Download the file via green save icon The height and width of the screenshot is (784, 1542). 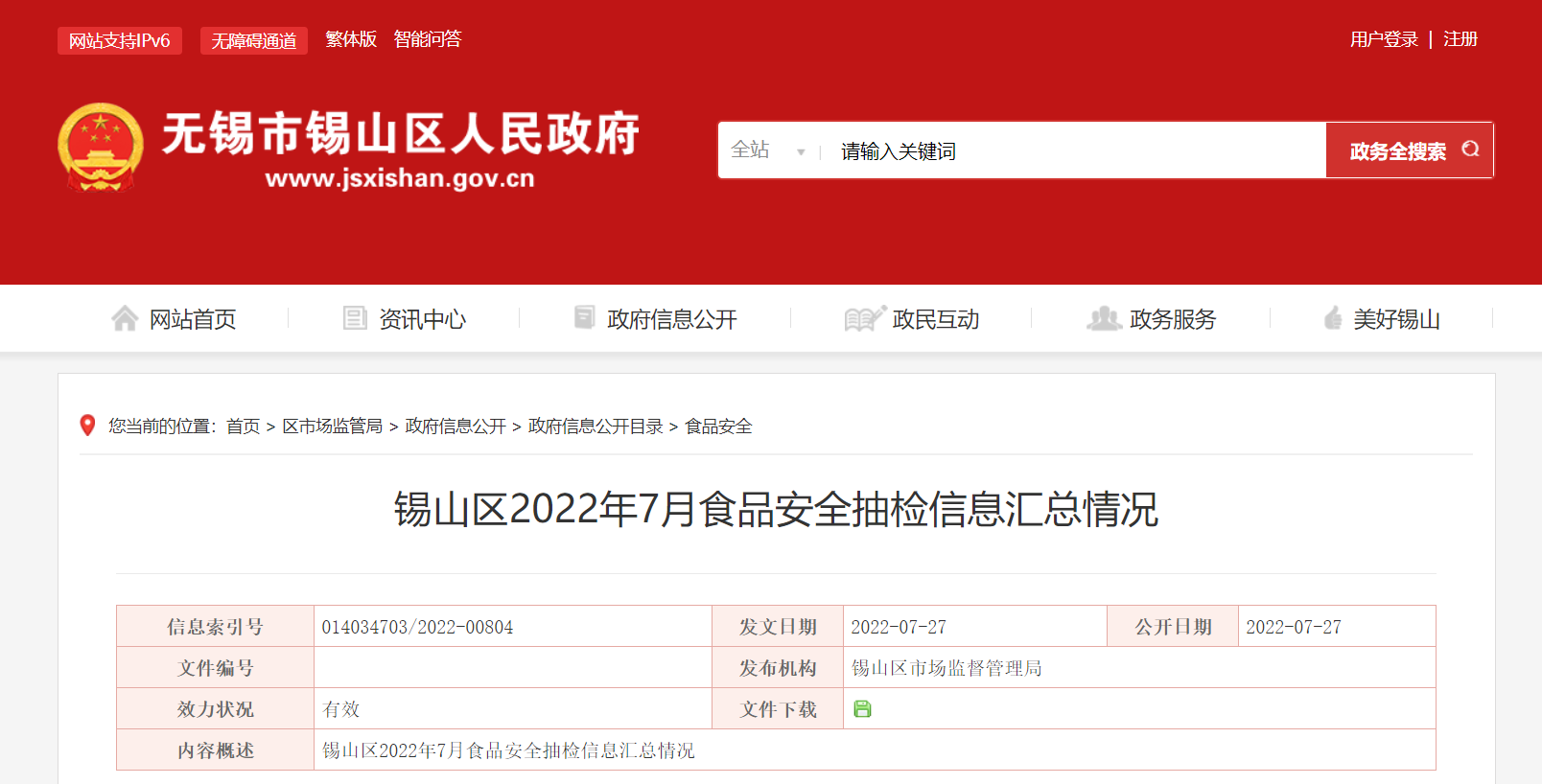coord(862,709)
